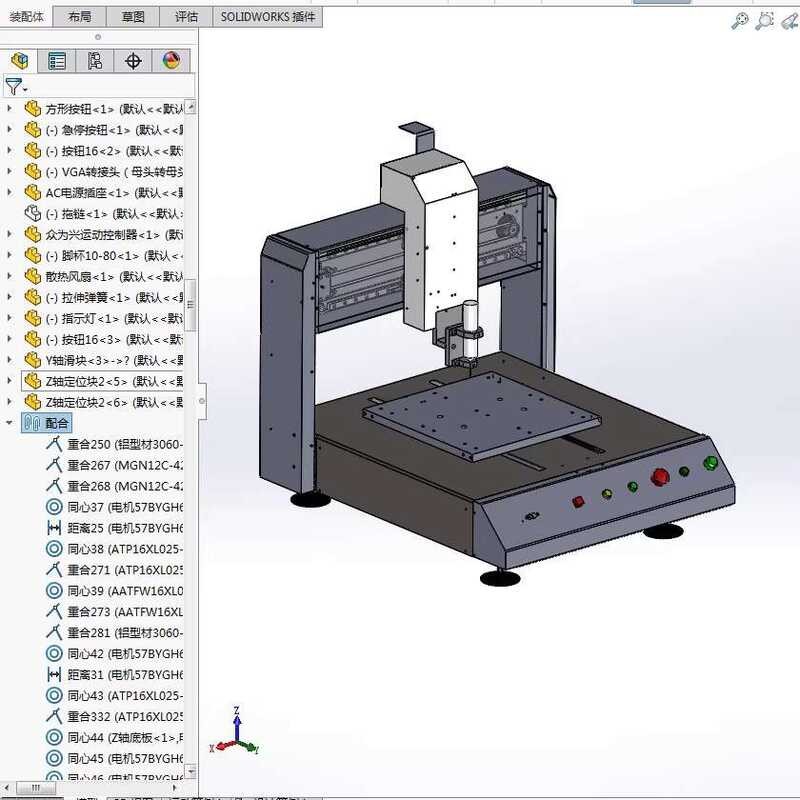Open the FeatureManager design tree tab

point(19,61)
